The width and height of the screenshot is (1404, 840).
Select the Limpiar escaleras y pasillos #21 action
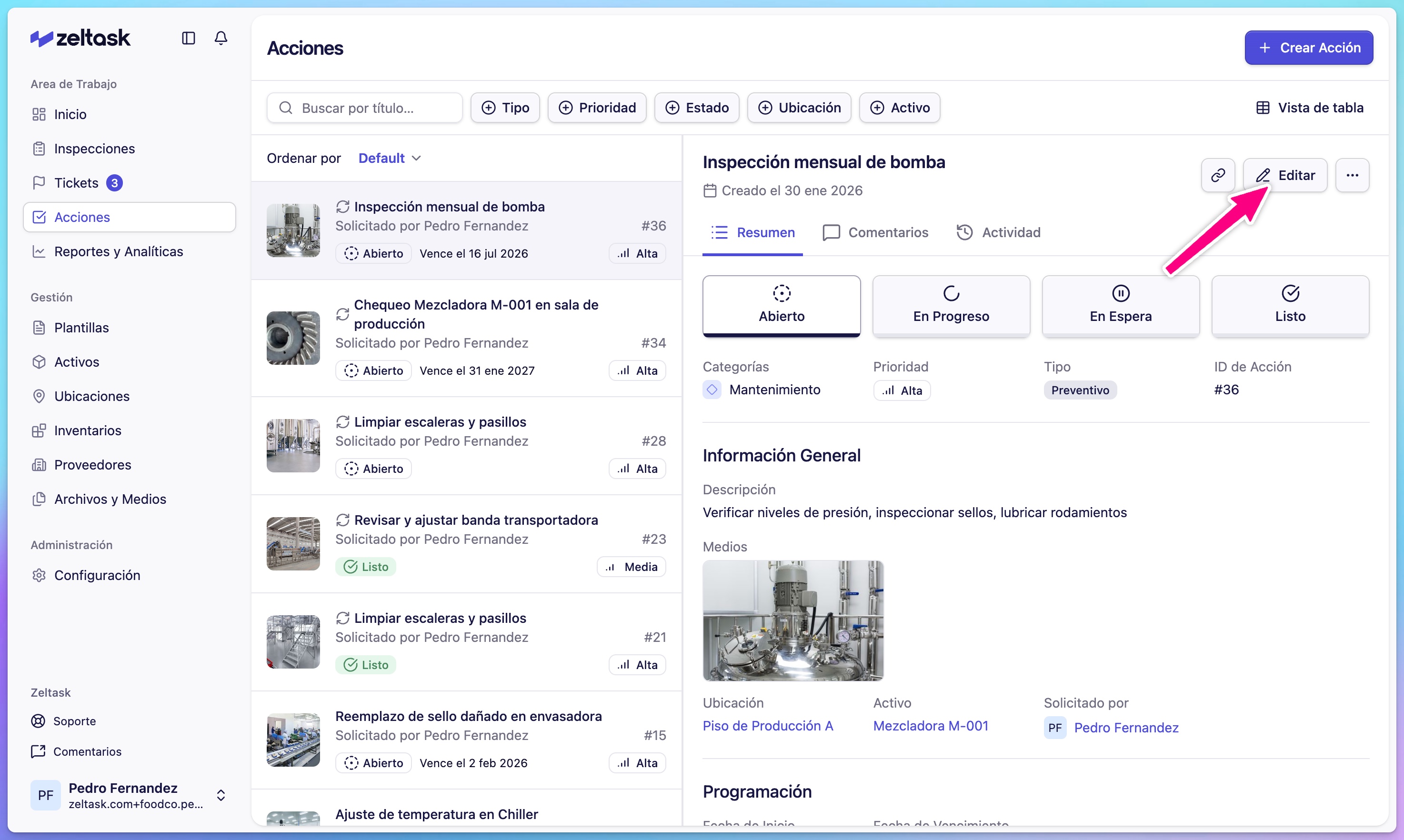(466, 642)
